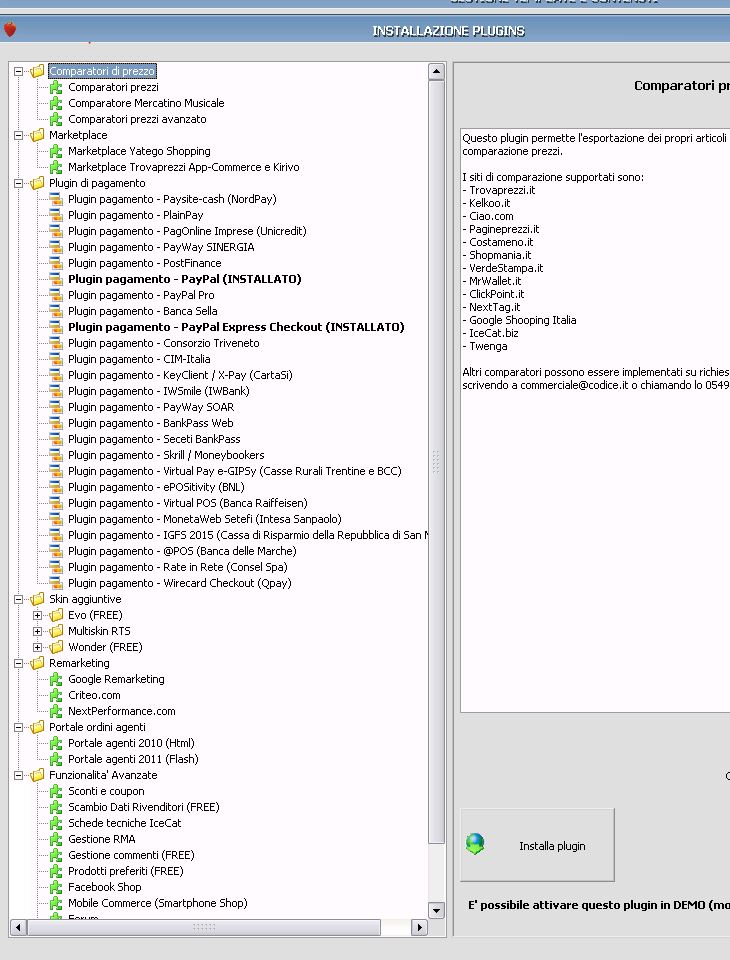Click the puzzle icon beside Facebook Shop

click(x=56, y=887)
